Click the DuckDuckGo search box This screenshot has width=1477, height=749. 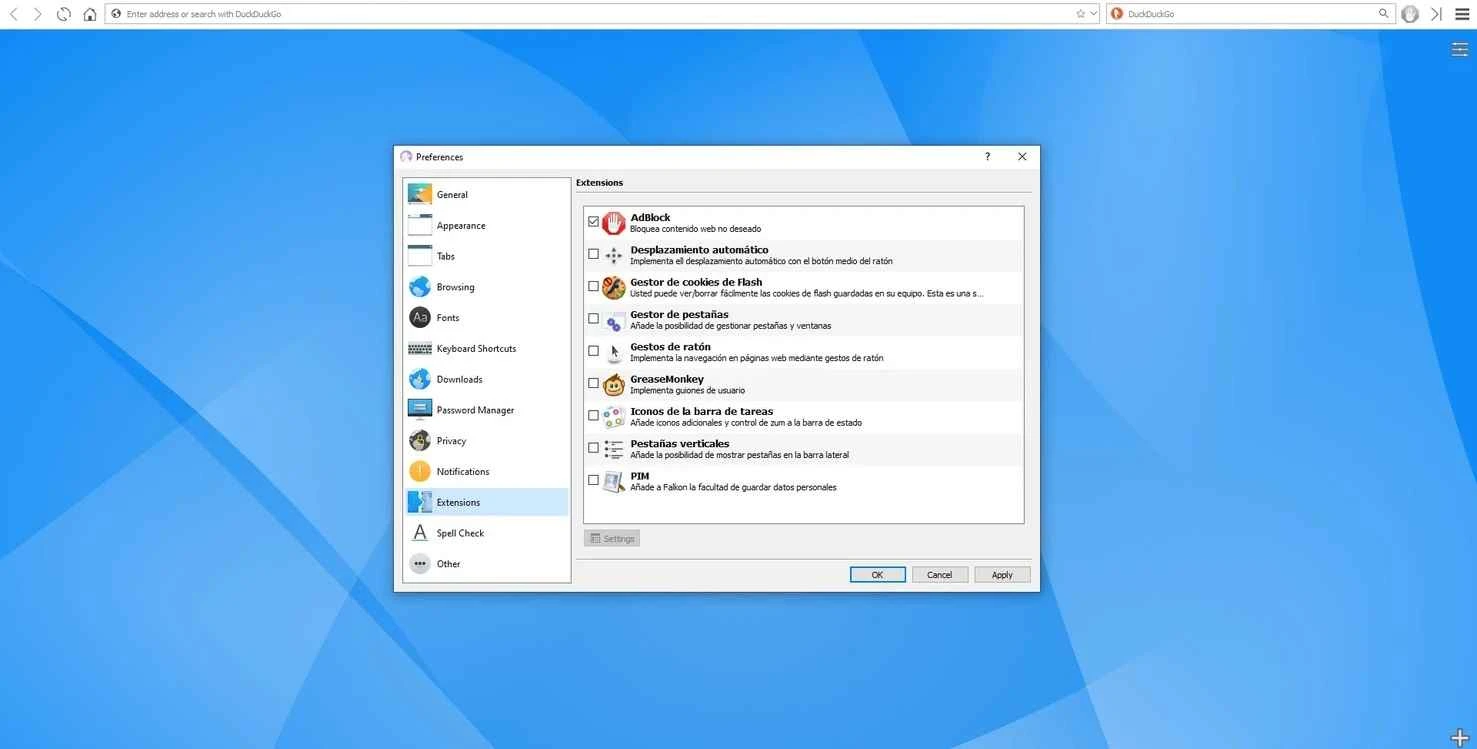pyautogui.click(x=1250, y=14)
